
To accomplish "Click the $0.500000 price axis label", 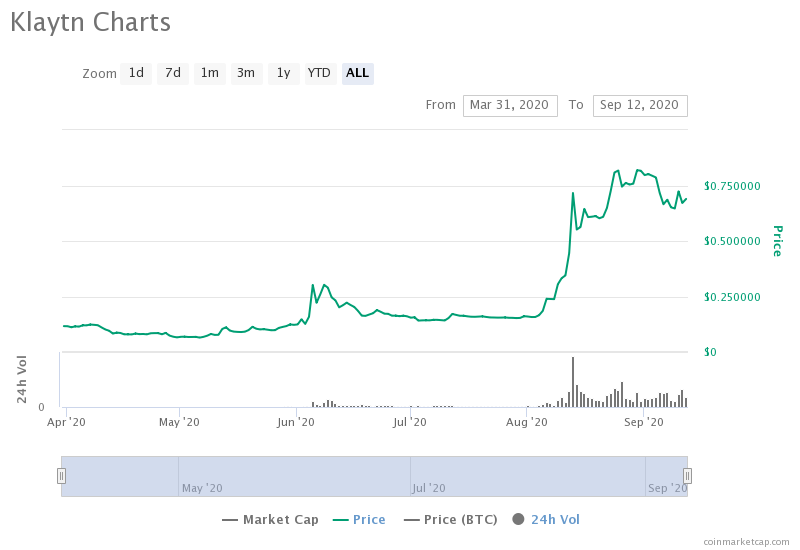I will click(x=732, y=241).
